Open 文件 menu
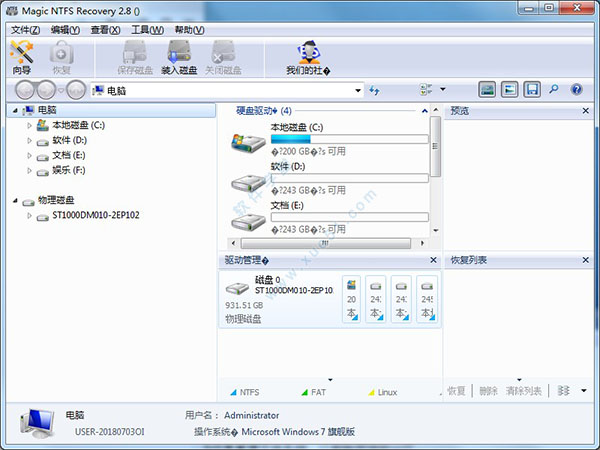Image resolution: width=600 pixels, height=450 pixels. [x=25, y=30]
